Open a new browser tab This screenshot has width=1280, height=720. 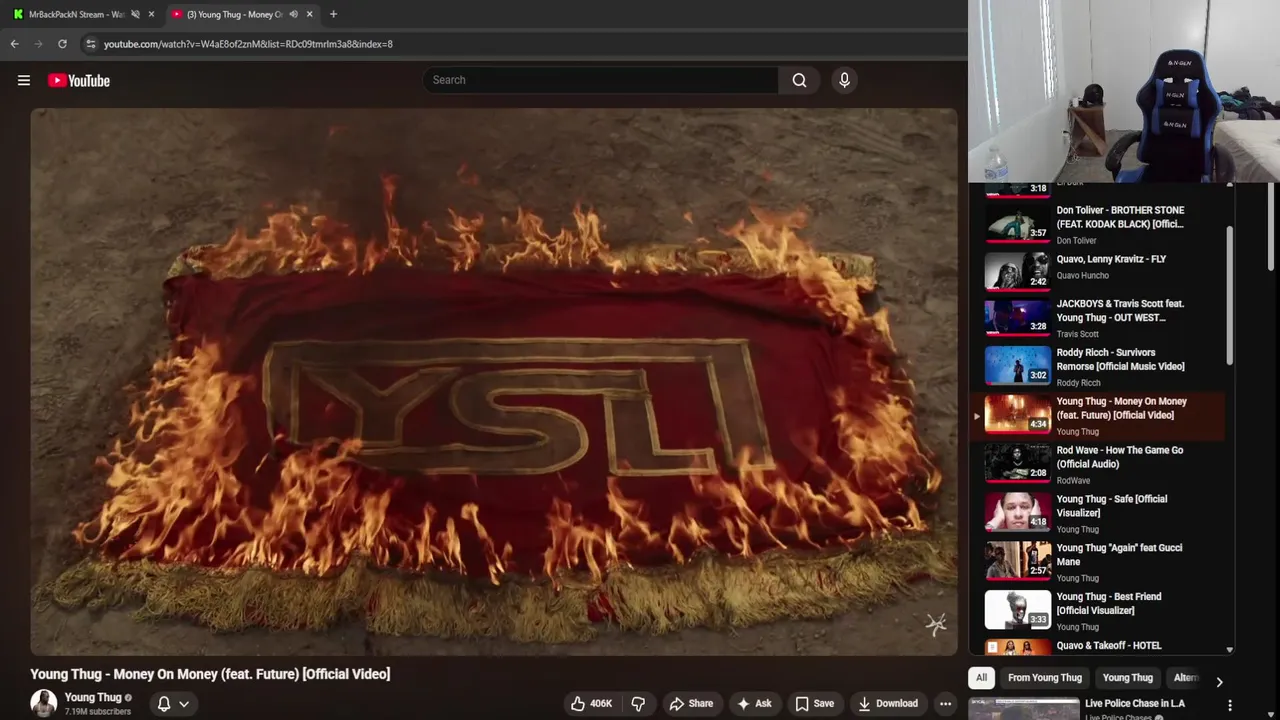click(333, 14)
